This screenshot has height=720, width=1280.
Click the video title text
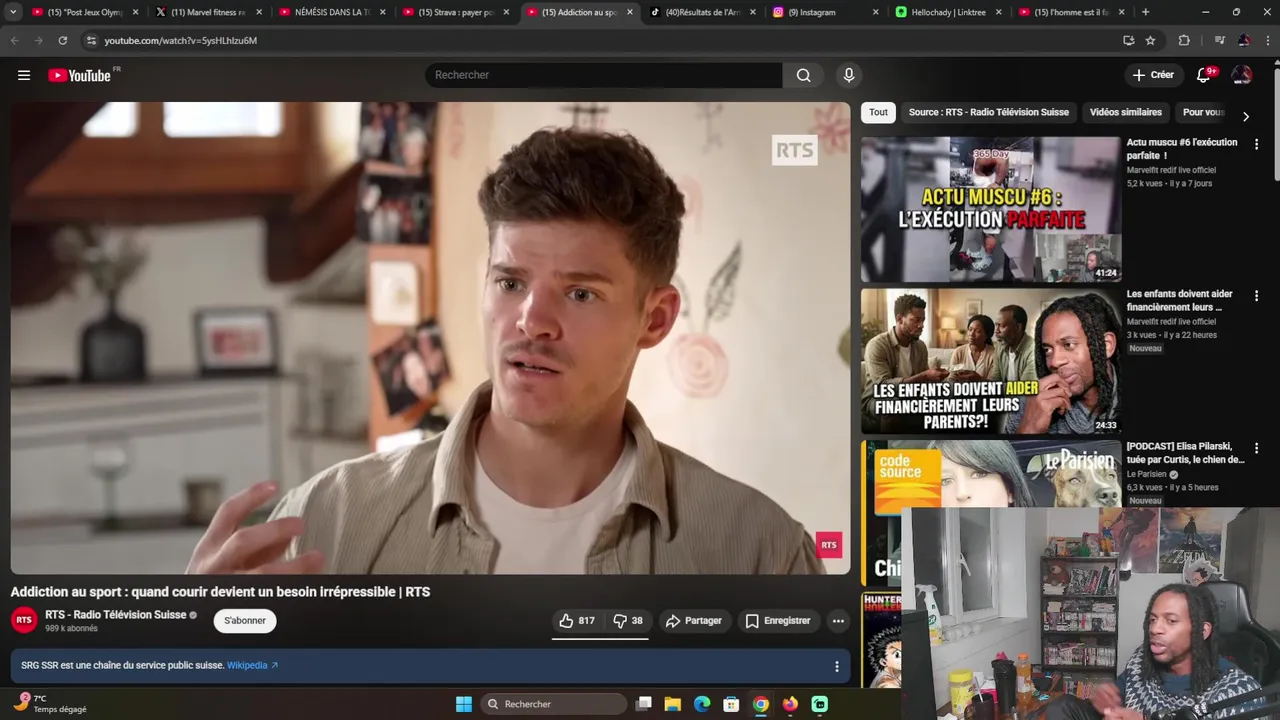pyautogui.click(x=220, y=592)
